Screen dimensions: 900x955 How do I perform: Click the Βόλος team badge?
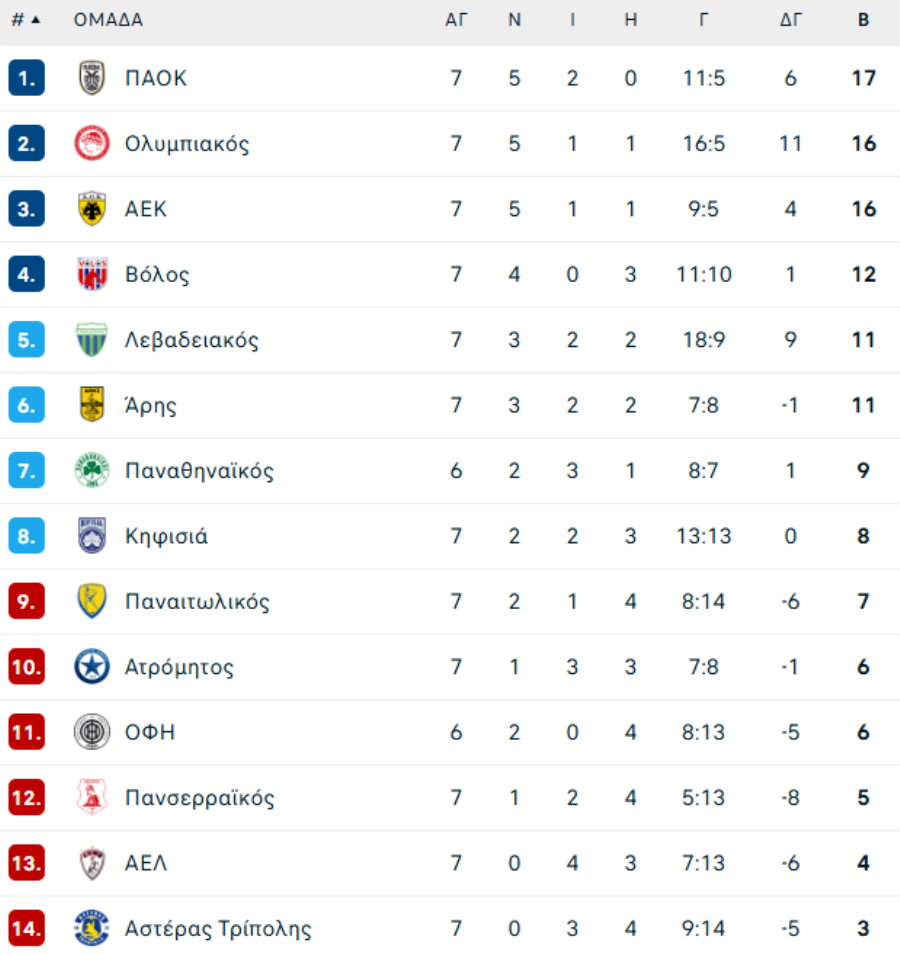coord(92,275)
